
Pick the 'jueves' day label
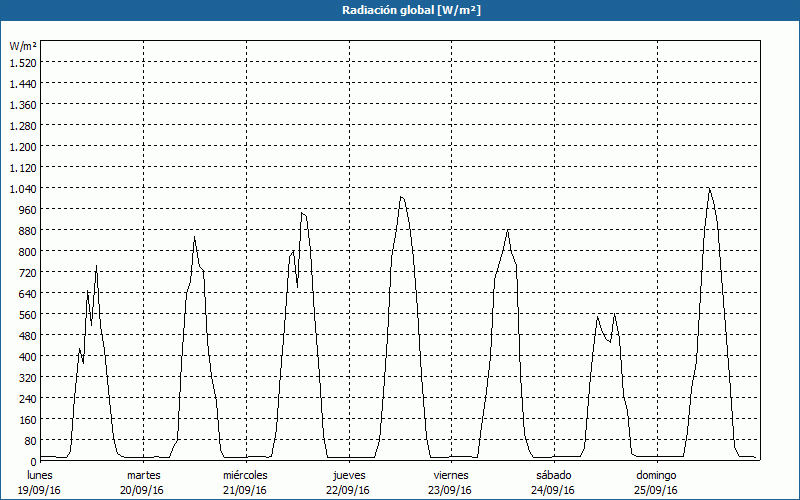[x=348, y=475]
